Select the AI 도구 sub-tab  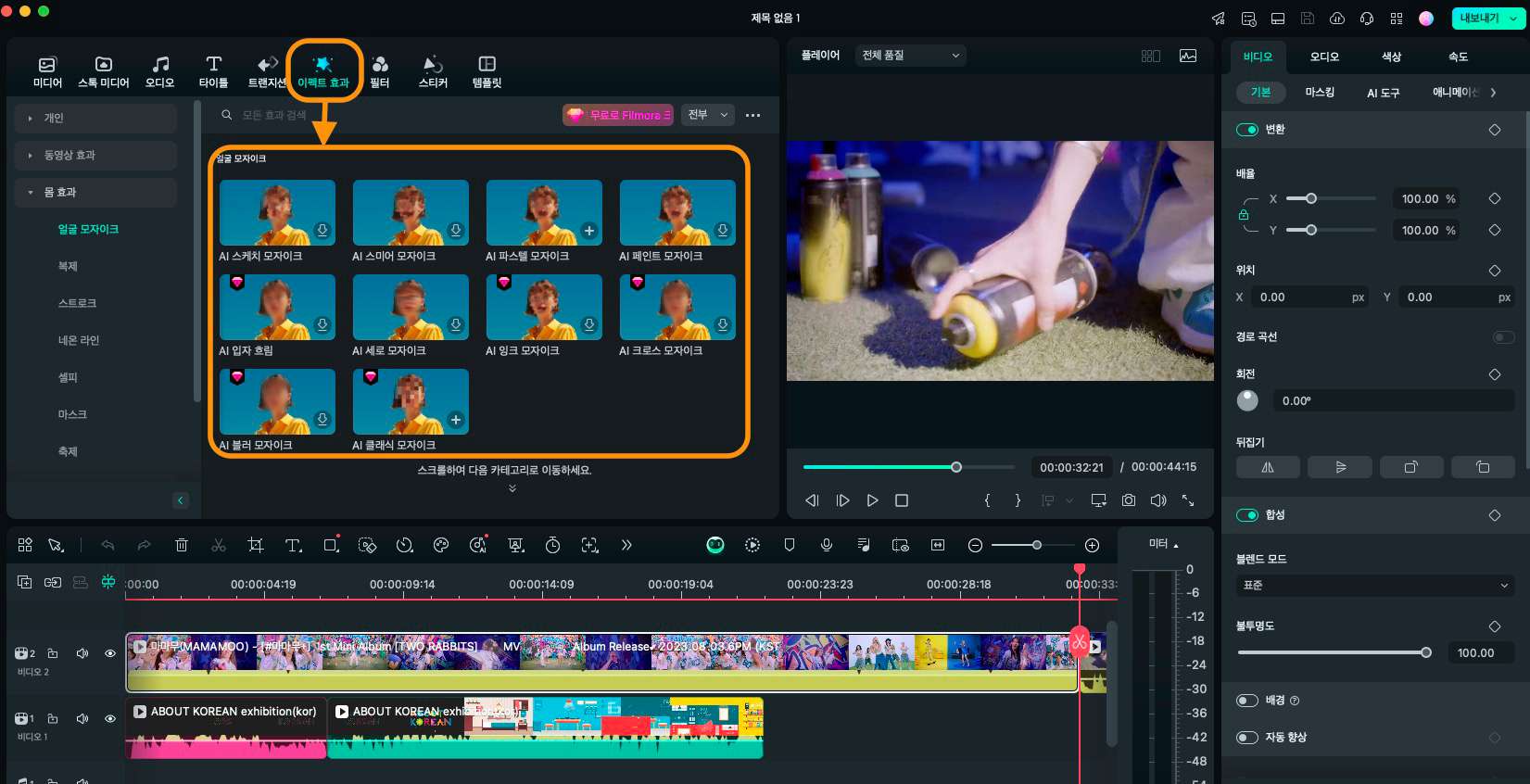click(x=1384, y=93)
